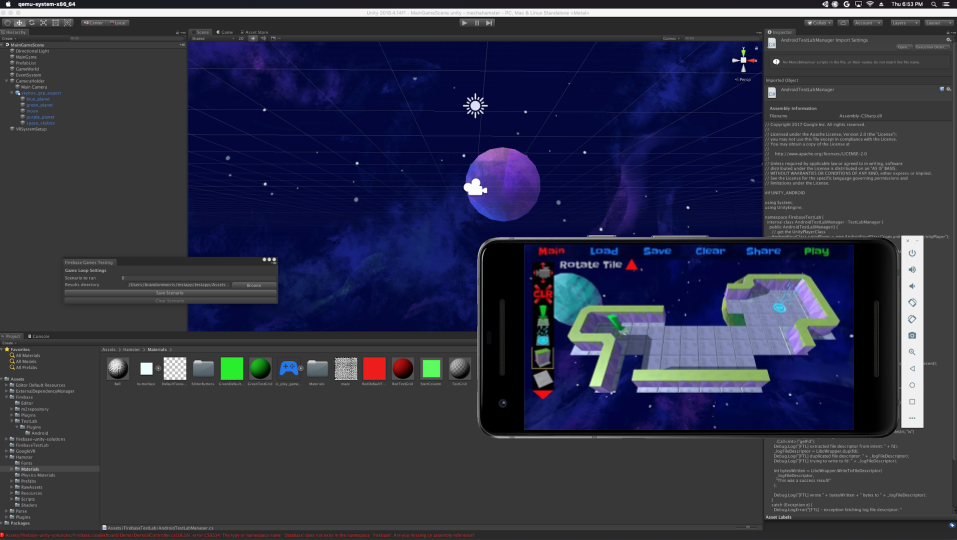Select the Move tool in Unity toolbar
957x540 pixels.
pyautogui.click(x=19, y=22)
